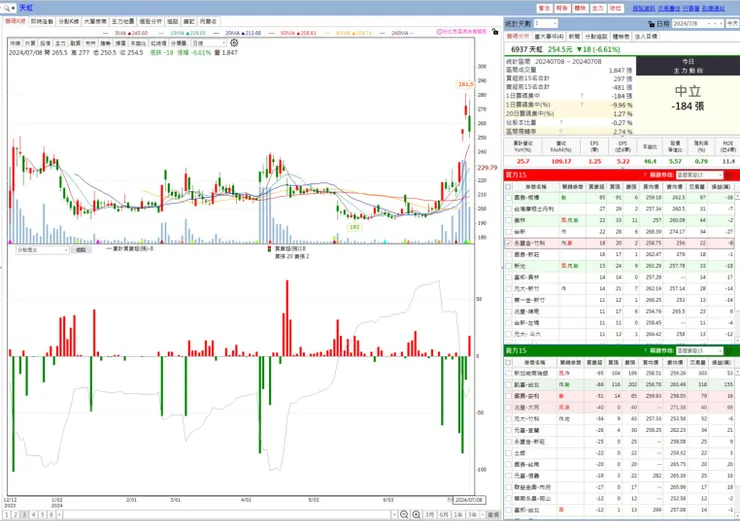Open the 關鍵券商 dropdown in 買方15 header
The image size is (740, 521).
click(x=699, y=175)
